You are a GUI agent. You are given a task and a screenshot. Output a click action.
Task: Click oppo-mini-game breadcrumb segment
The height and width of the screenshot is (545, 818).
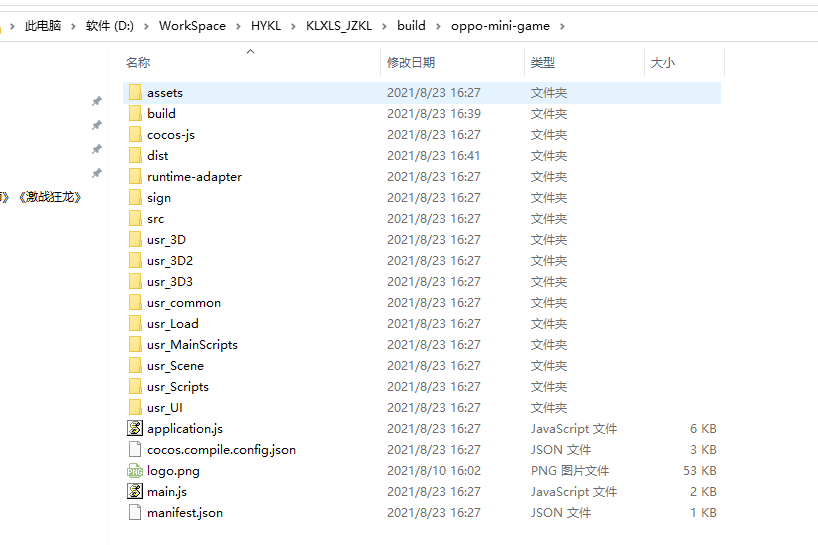click(x=500, y=26)
